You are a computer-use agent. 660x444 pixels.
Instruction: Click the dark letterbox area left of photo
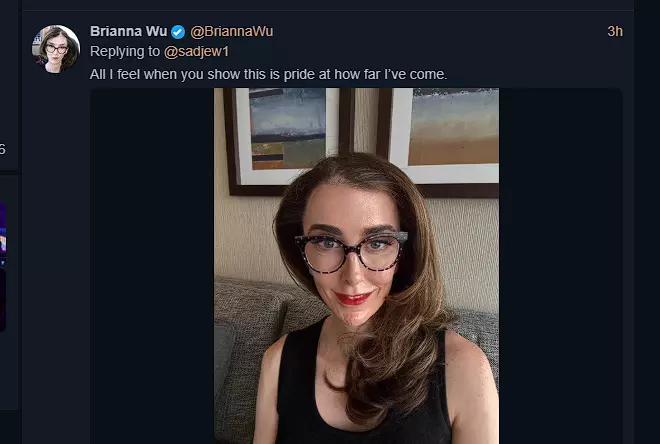pyautogui.click(x=152, y=266)
